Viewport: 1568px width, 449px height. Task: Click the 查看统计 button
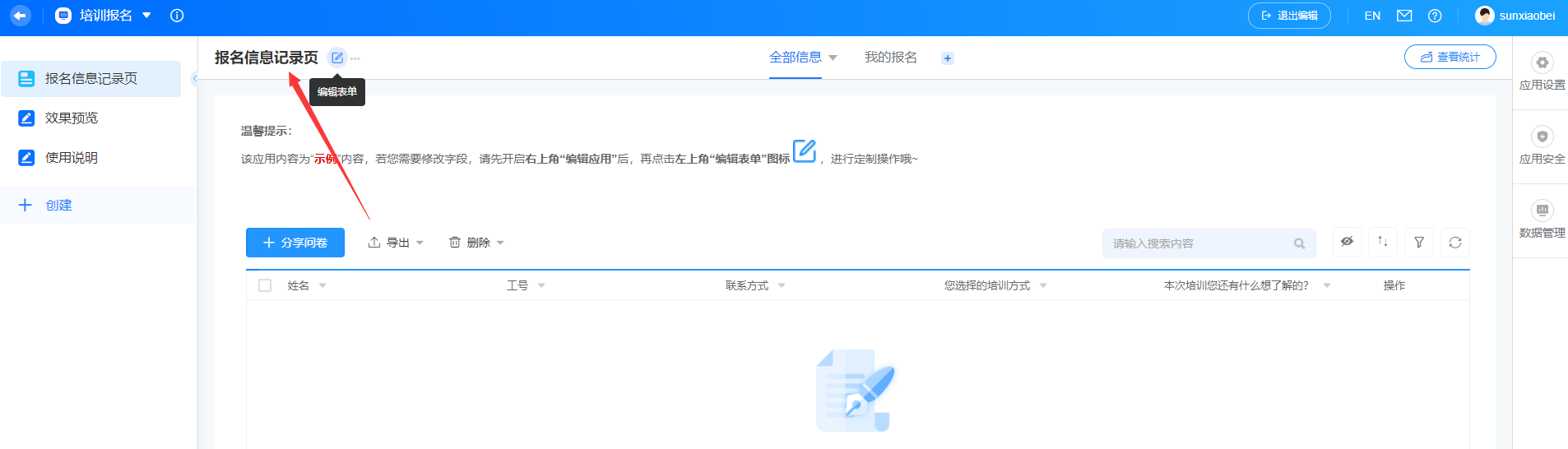[x=1450, y=58]
